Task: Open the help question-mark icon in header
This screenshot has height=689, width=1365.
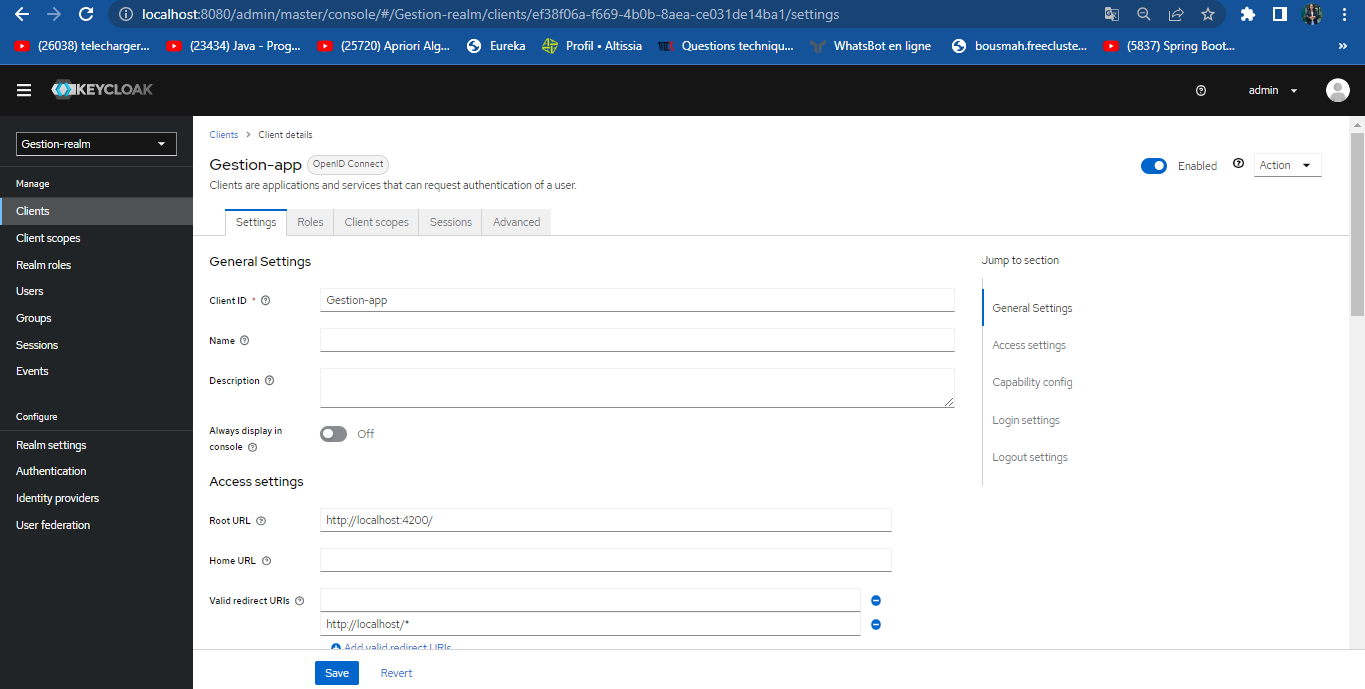Action: [x=1201, y=90]
